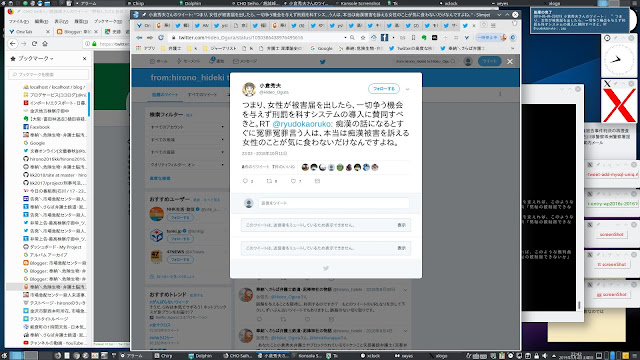
Task: Click red X xlogo window
Action: pos(619,105)
